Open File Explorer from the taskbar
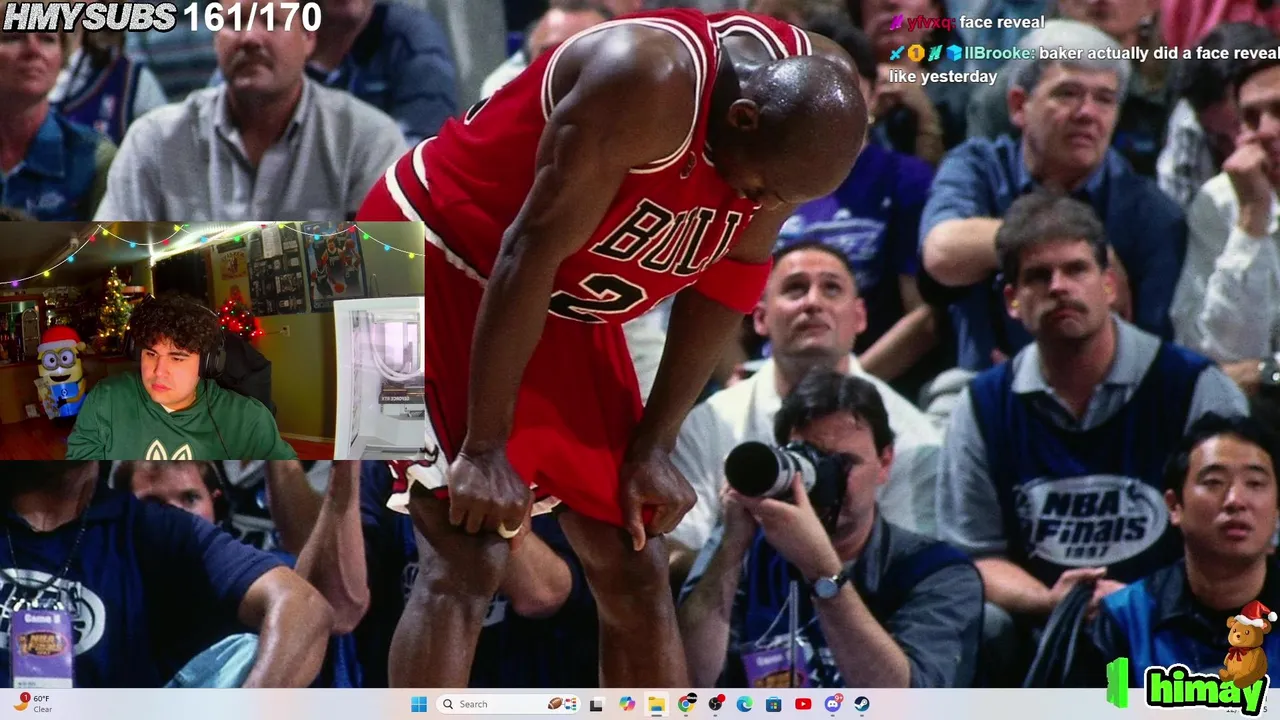1280x720 pixels. point(656,704)
